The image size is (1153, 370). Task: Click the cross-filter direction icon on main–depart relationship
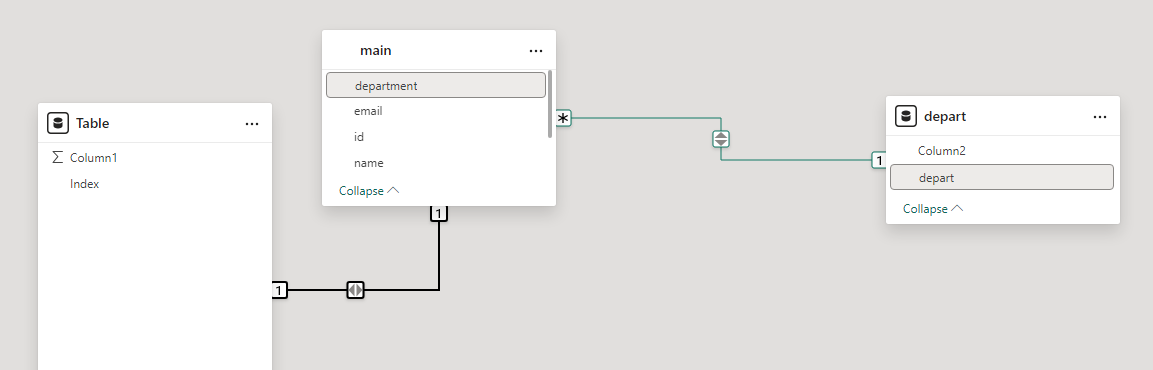(721, 138)
